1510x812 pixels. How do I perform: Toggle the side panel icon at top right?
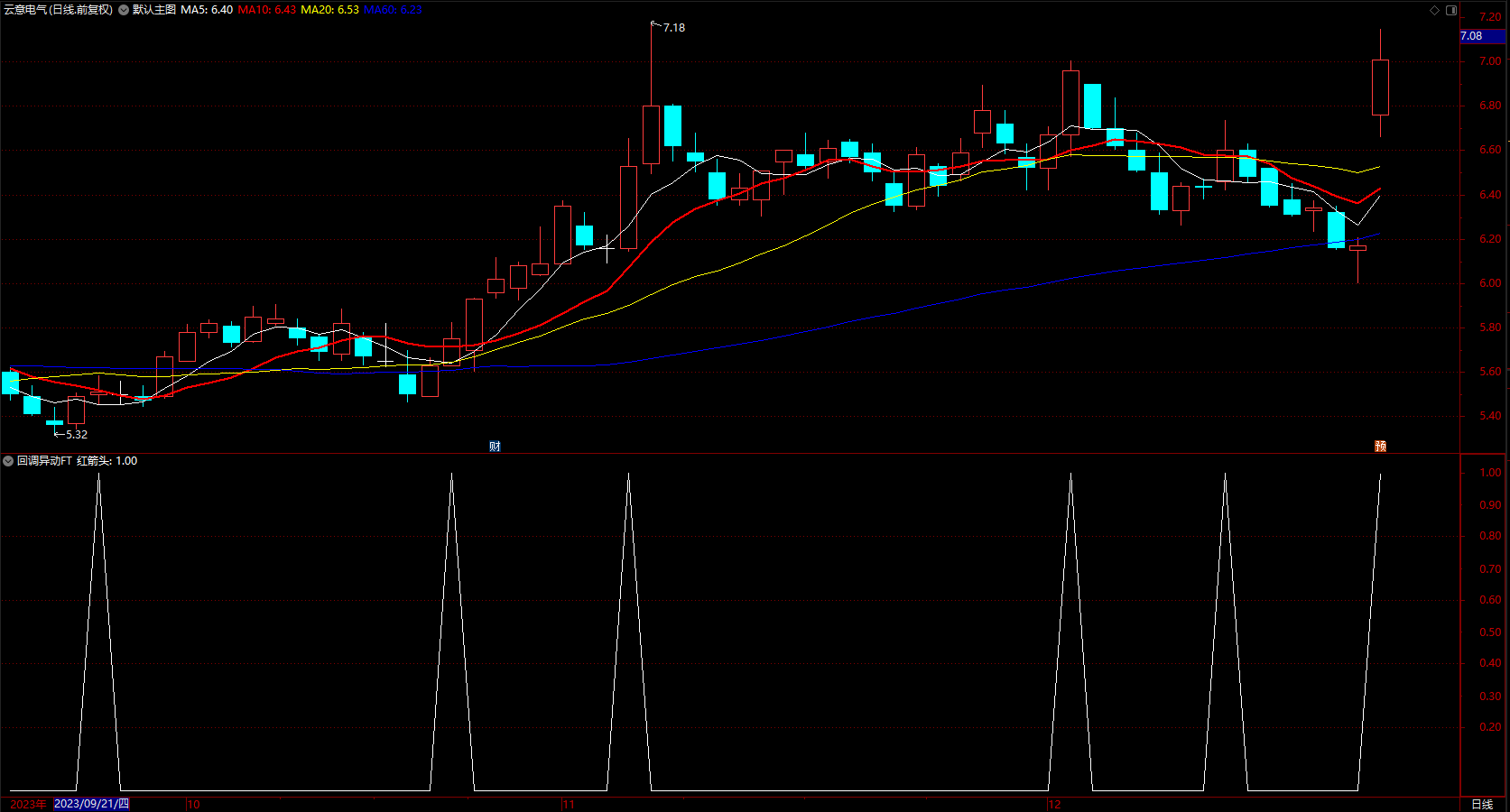[1451, 10]
